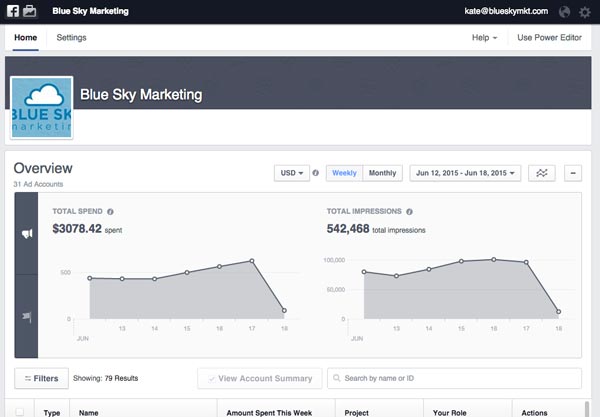This screenshot has width=600, height=417.
Task: Click the Jun 18 data point on spend chart
Action: click(284, 310)
